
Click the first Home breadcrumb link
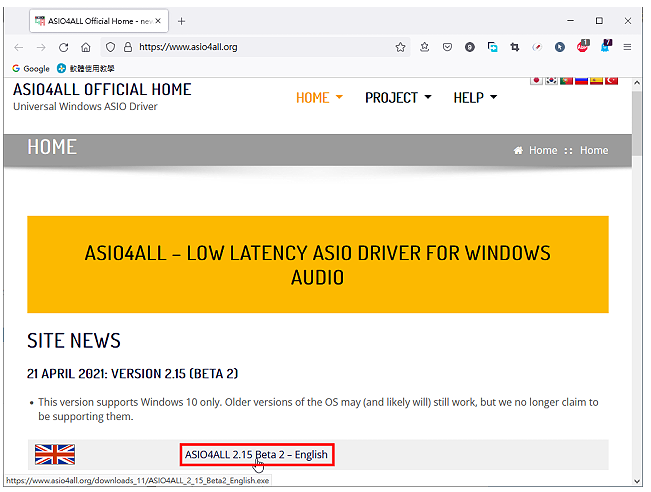pos(543,150)
